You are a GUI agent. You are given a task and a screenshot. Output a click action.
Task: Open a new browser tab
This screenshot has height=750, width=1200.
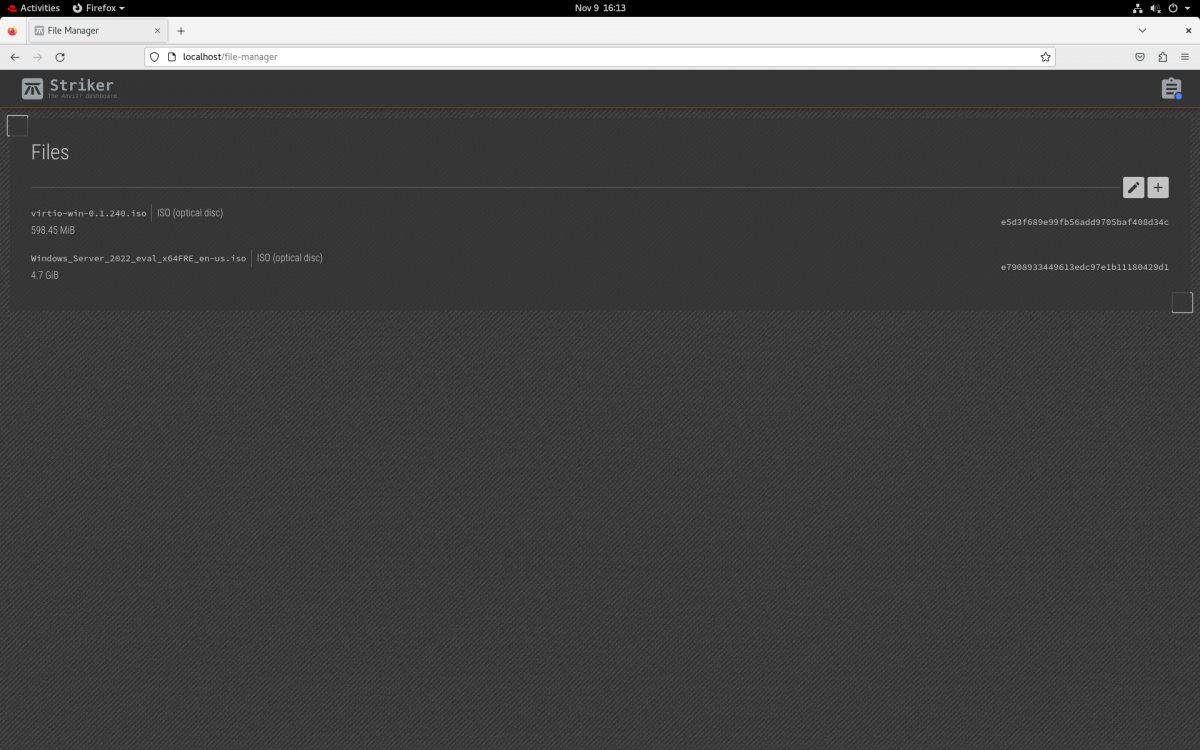[x=181, y=31]
